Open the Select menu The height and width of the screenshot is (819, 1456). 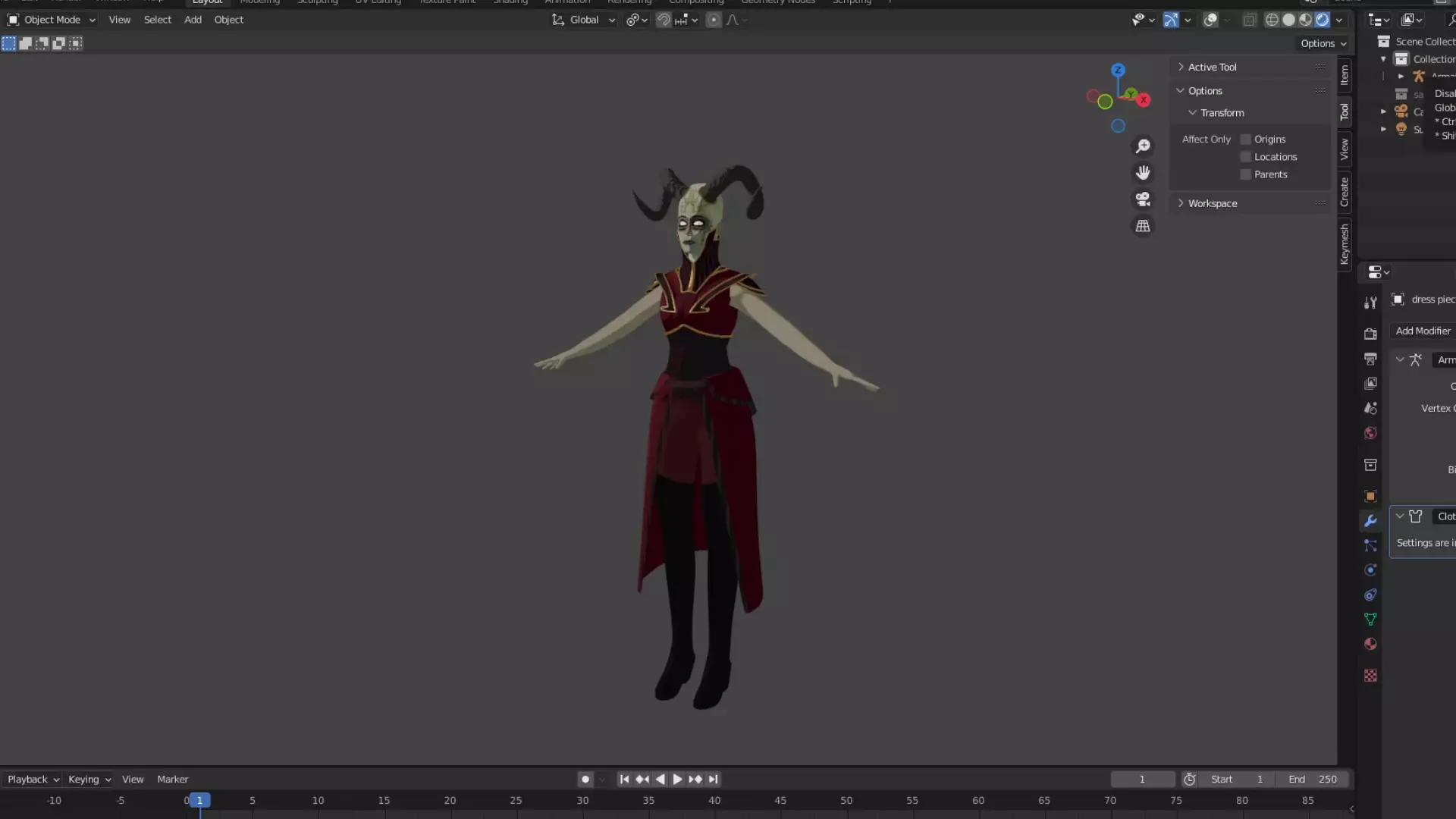(158, 20)
